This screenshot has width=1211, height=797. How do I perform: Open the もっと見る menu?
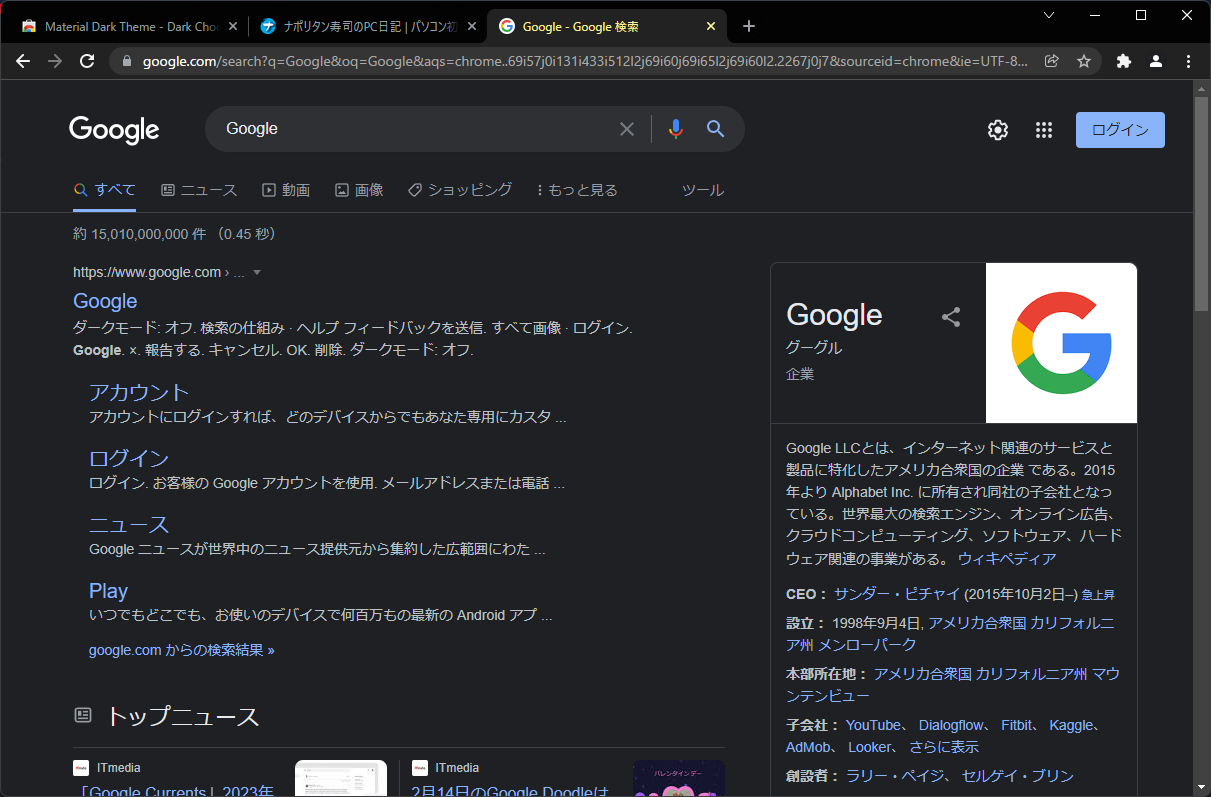pyautogui.click(x=577, y=190)
